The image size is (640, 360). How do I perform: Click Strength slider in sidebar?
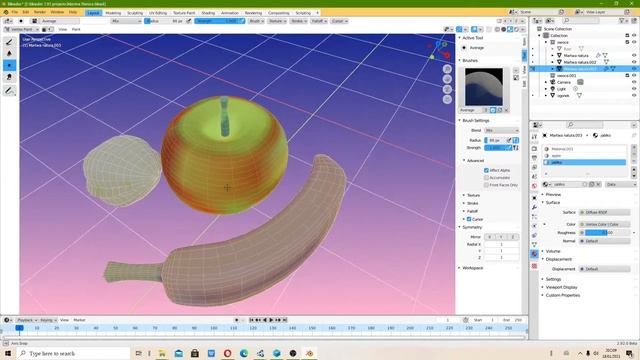[x=498, y=148]
